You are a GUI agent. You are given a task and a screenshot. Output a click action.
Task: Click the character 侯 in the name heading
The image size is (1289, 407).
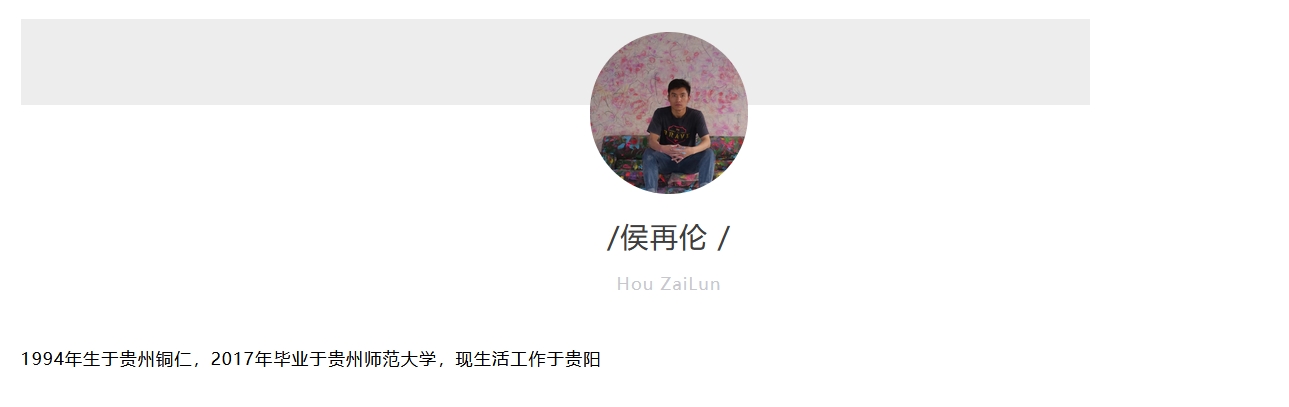tap(635, 239)
